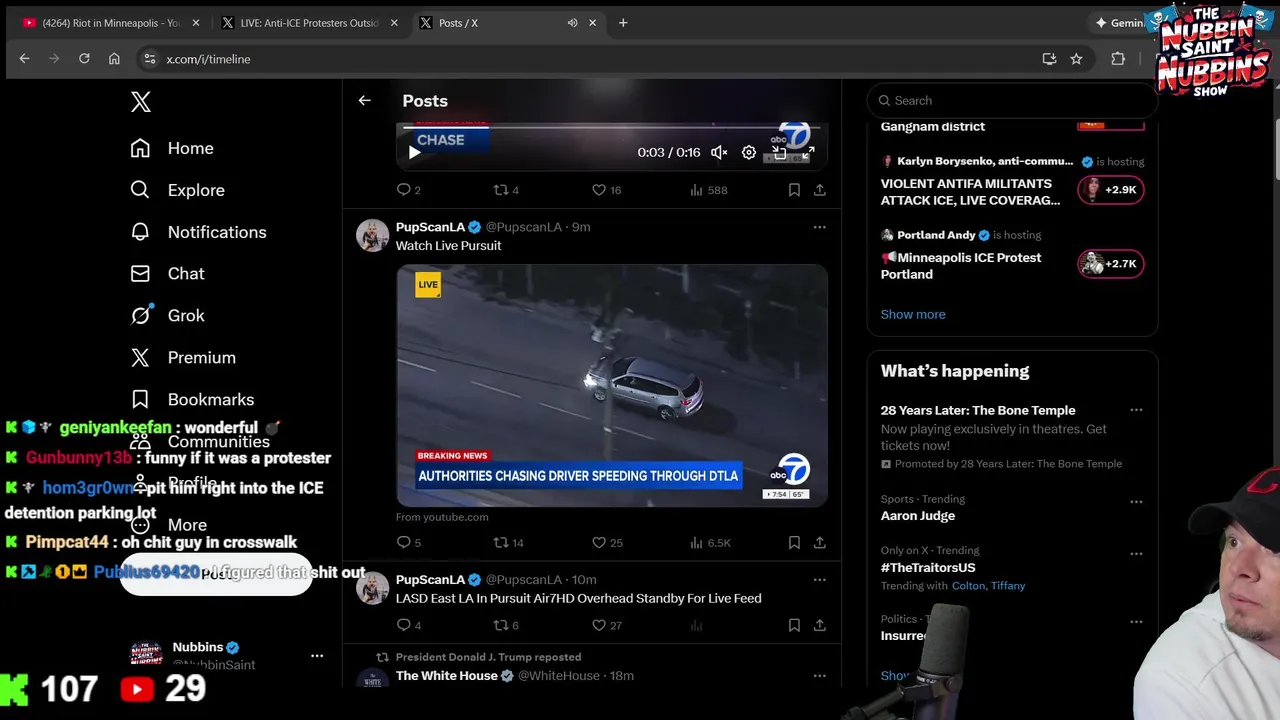Enter fullscreen on the CHASE video
The width and height of the screenshot is (1280, 720).
[808, 152]
